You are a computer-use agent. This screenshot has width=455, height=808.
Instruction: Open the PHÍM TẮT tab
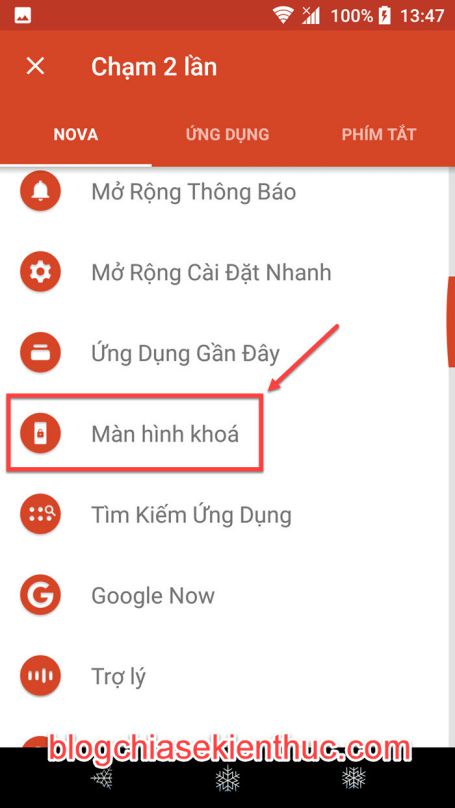(x=379, y=134)
